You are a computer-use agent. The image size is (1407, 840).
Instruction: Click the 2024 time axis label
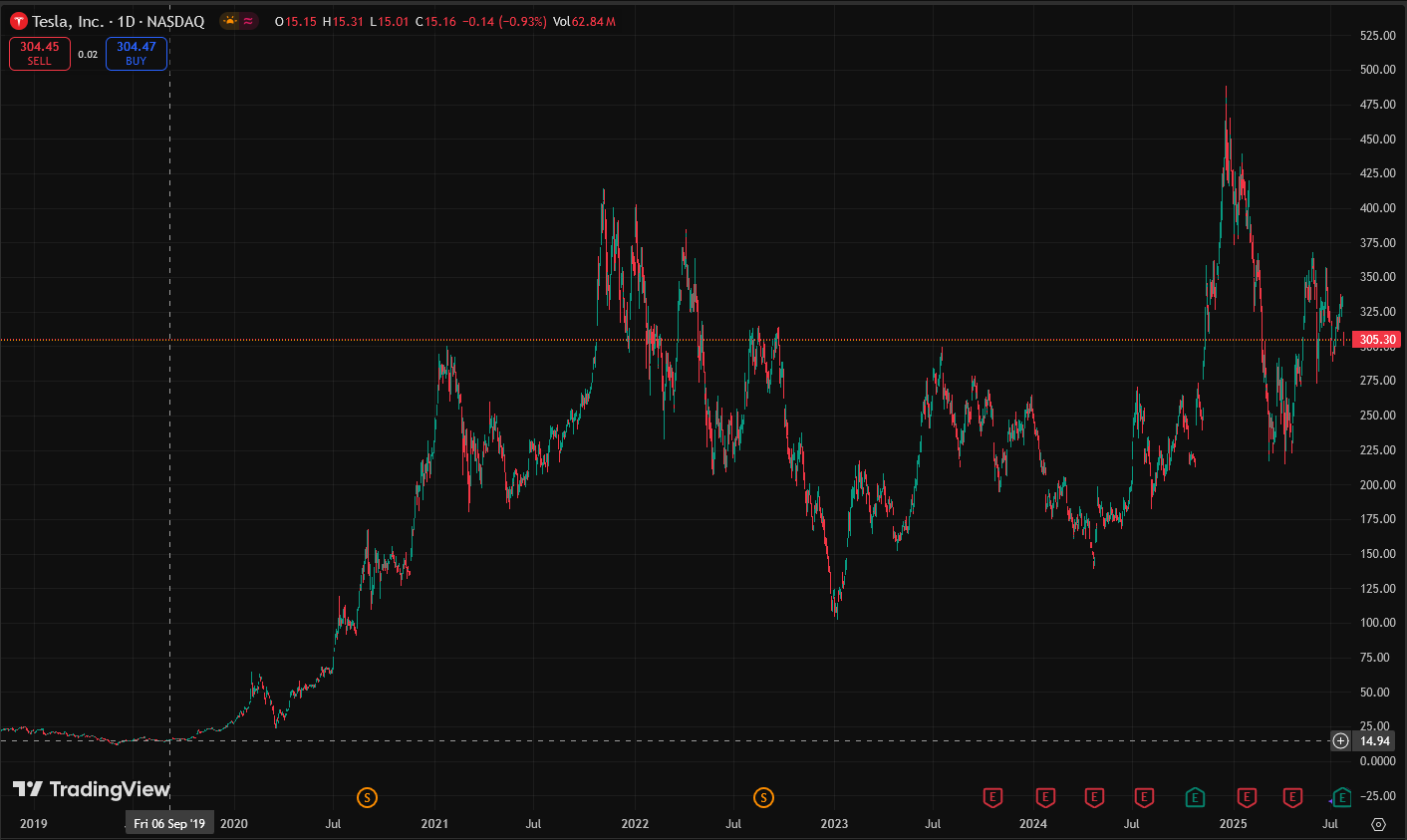click(1033, 824)
